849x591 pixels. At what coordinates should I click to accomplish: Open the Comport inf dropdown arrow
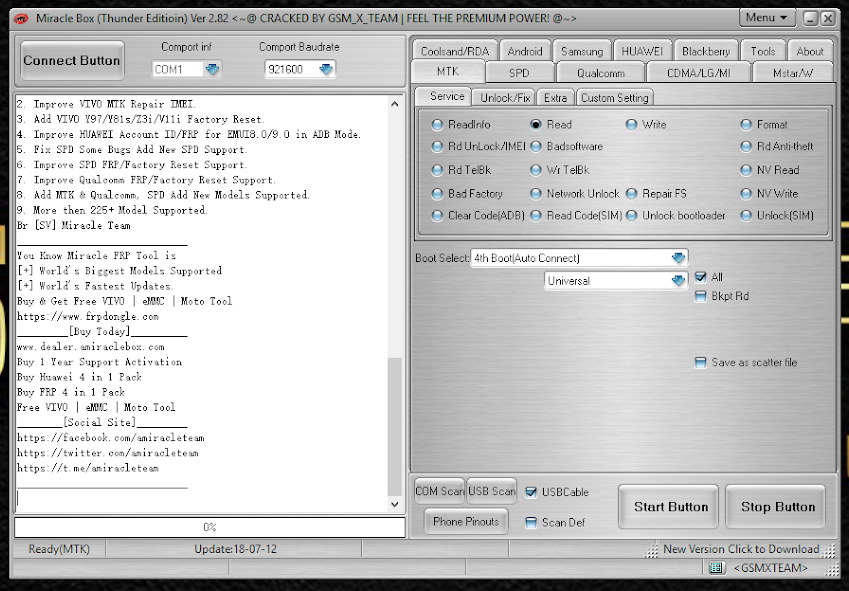click(x=212, y=69)
